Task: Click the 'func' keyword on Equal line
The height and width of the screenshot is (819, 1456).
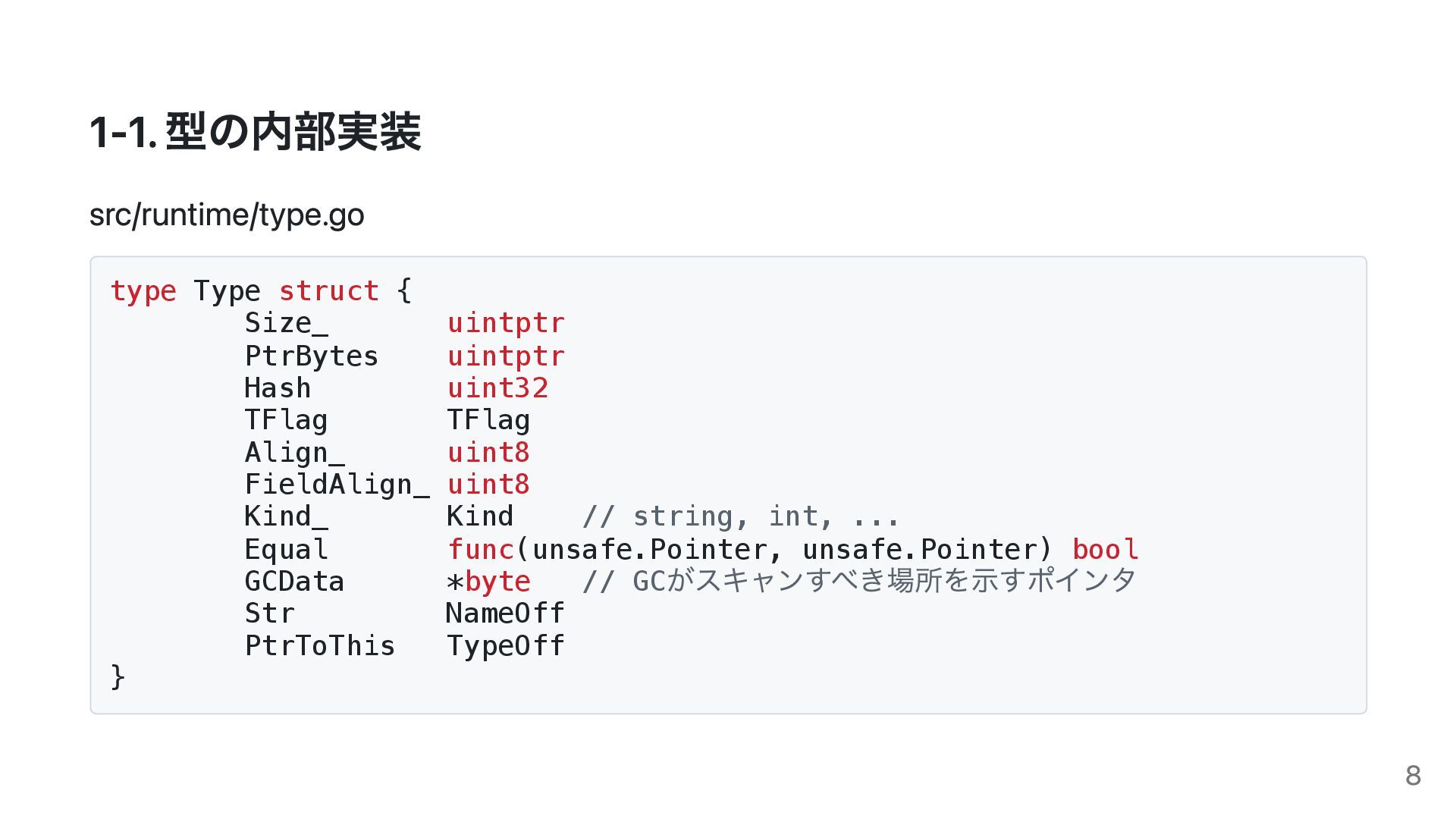Action: point(481,550)
